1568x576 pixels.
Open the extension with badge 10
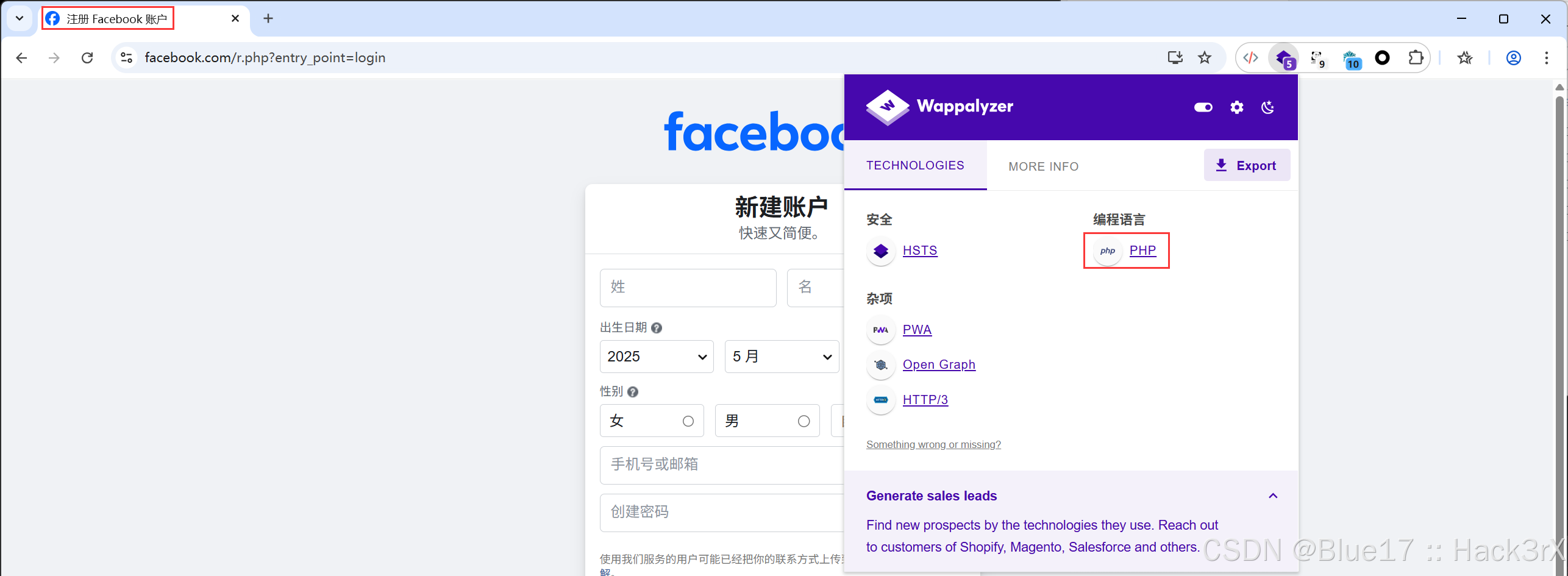click(x=1351, y=59)
